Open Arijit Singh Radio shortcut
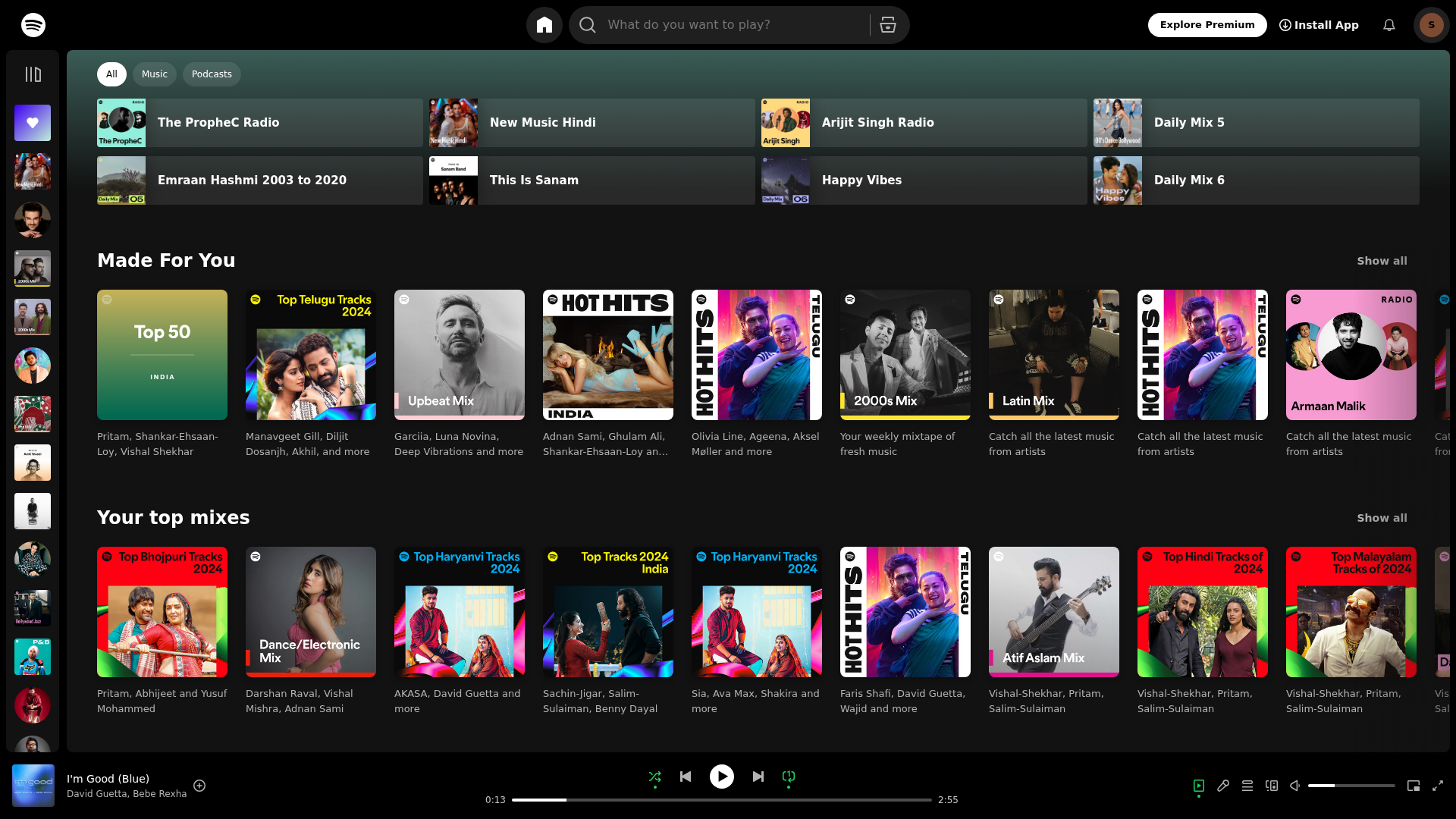The height and width of the screenshot is (819, 1456). click(x=924, y=123)
